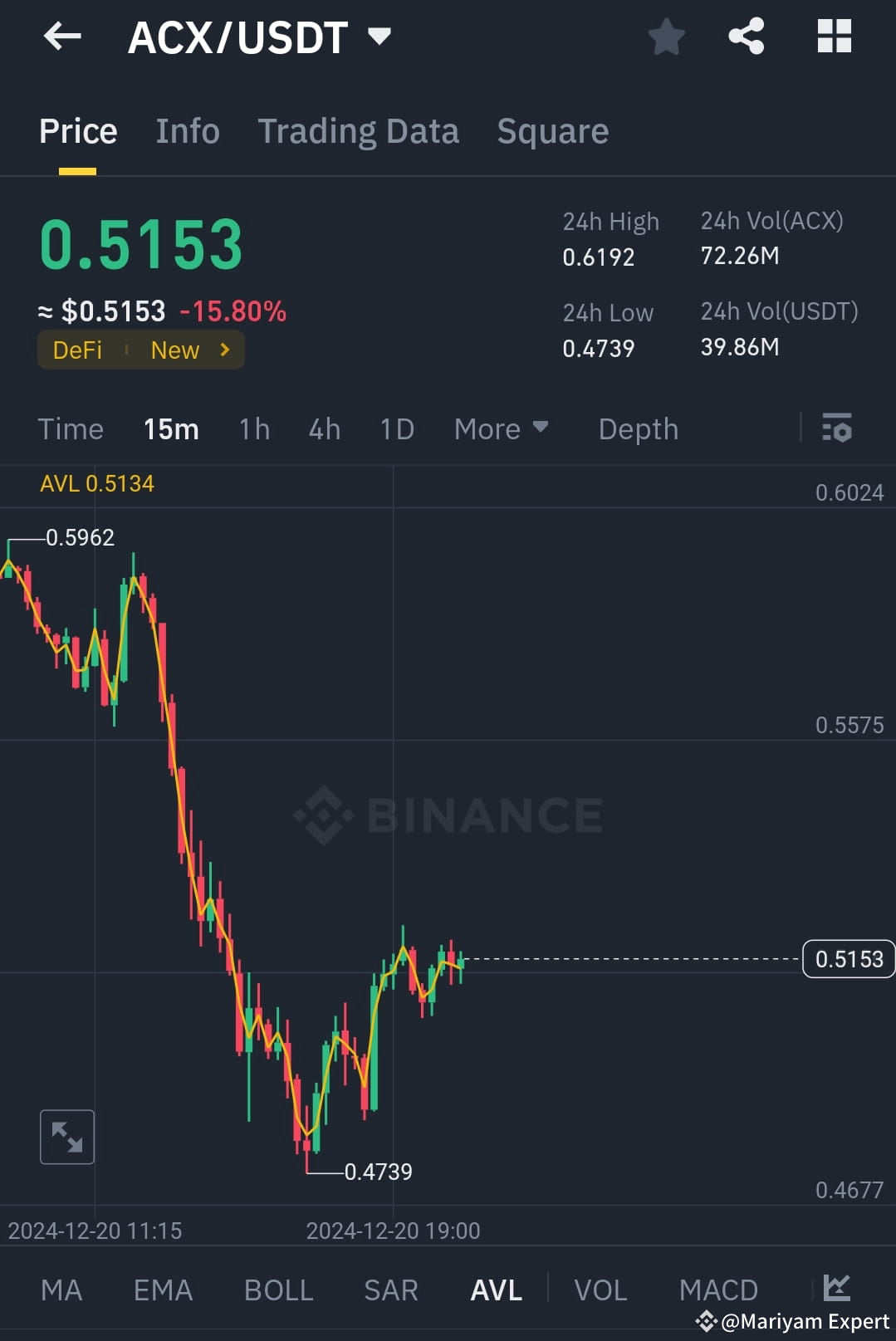Share the chart via the share icon
The image size is (896, 1341).
(x=745, y=37)
